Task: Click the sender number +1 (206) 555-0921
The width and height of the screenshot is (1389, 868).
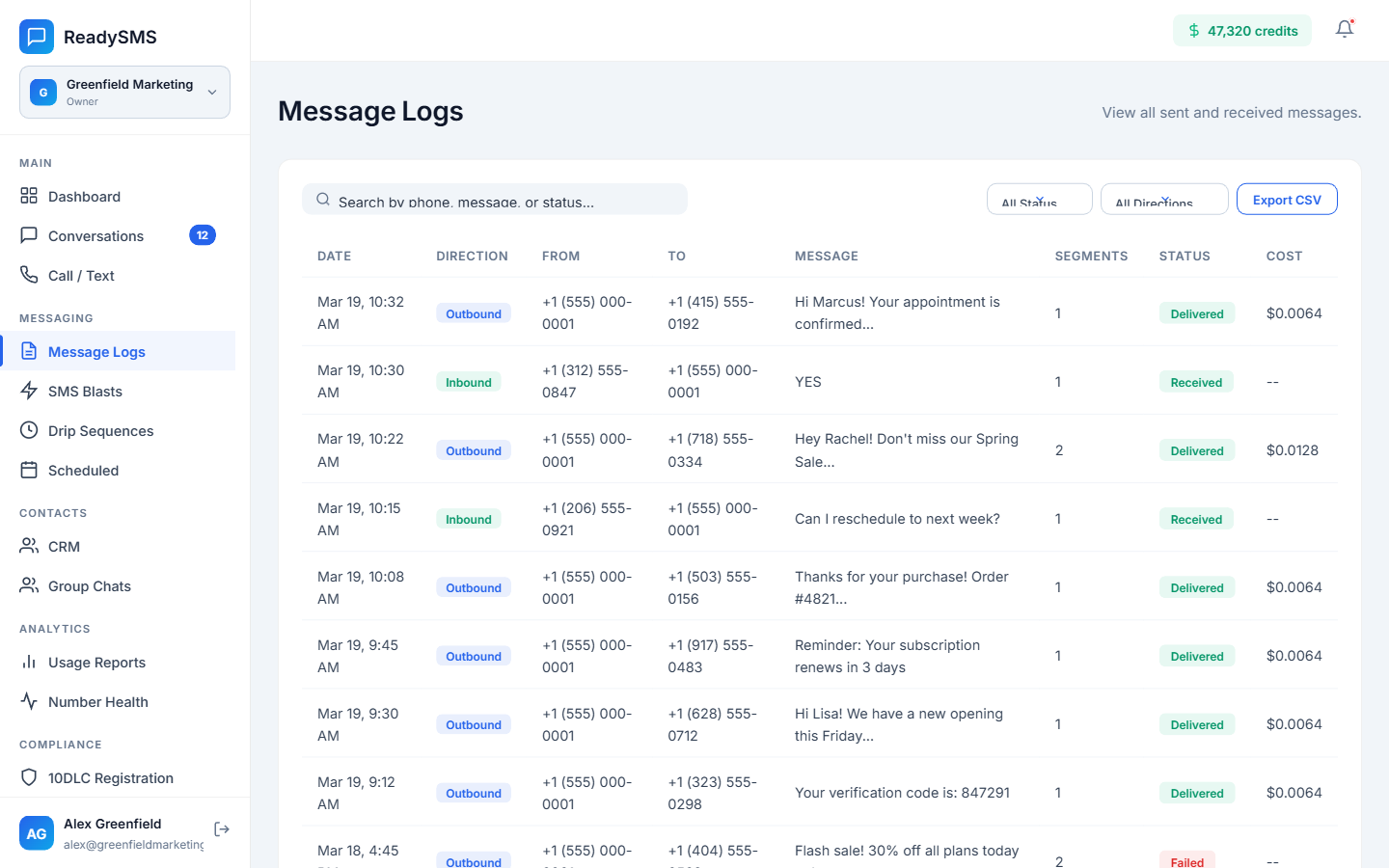Action: click(x=586, y=519)
